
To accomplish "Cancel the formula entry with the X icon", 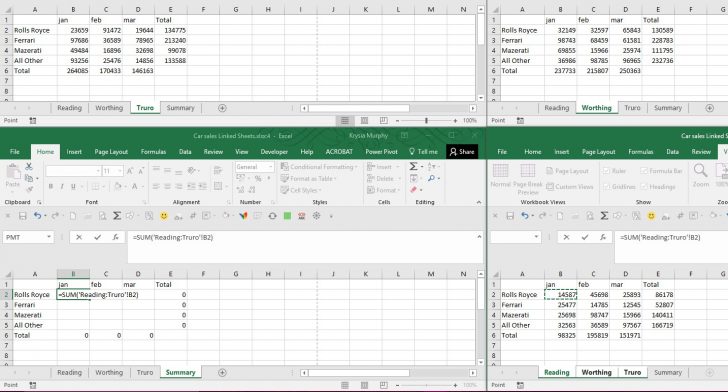I will pos(79,237).
